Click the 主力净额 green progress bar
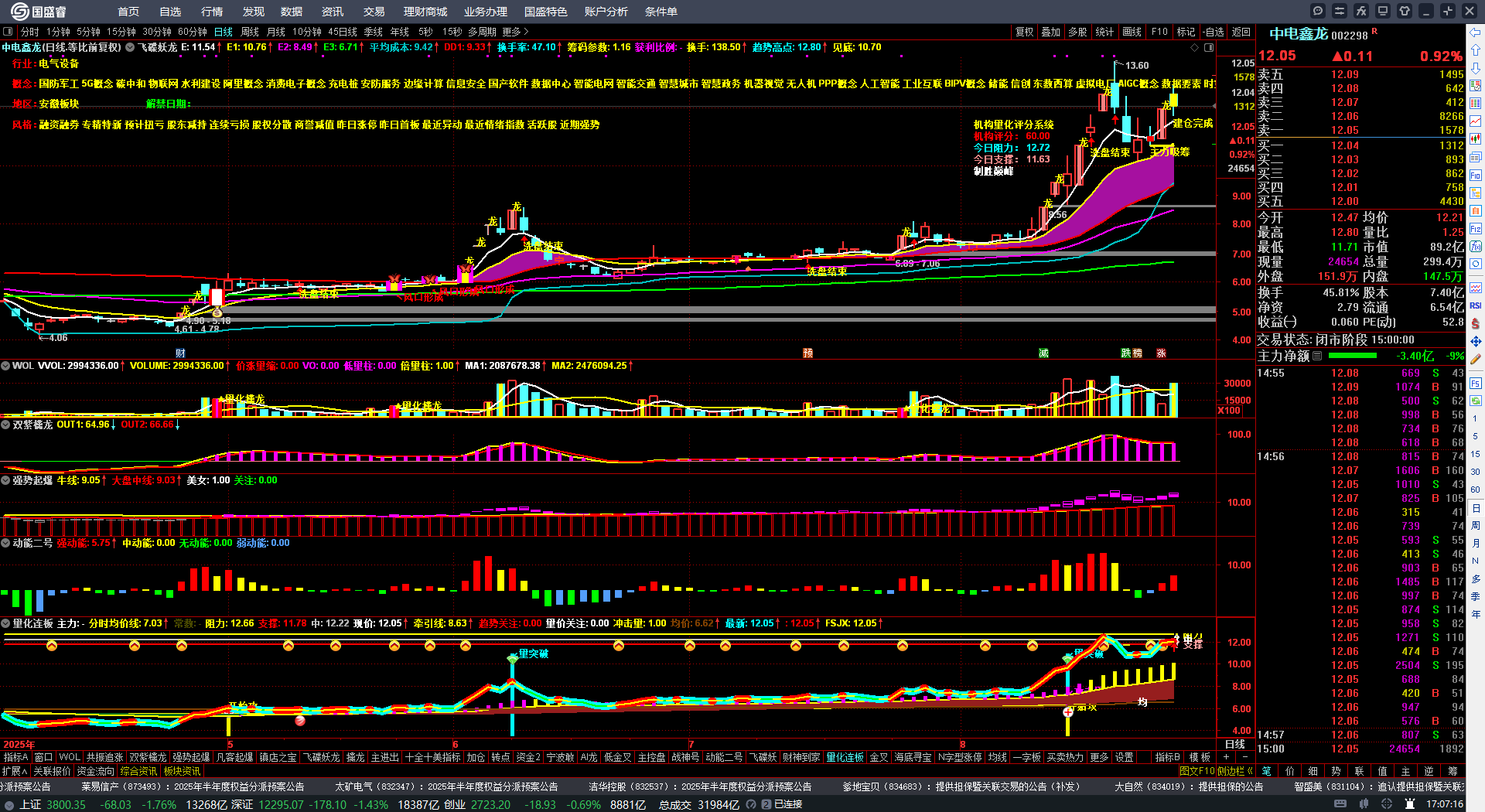This screenshot has width=1485, height=812. point(1352,356)
